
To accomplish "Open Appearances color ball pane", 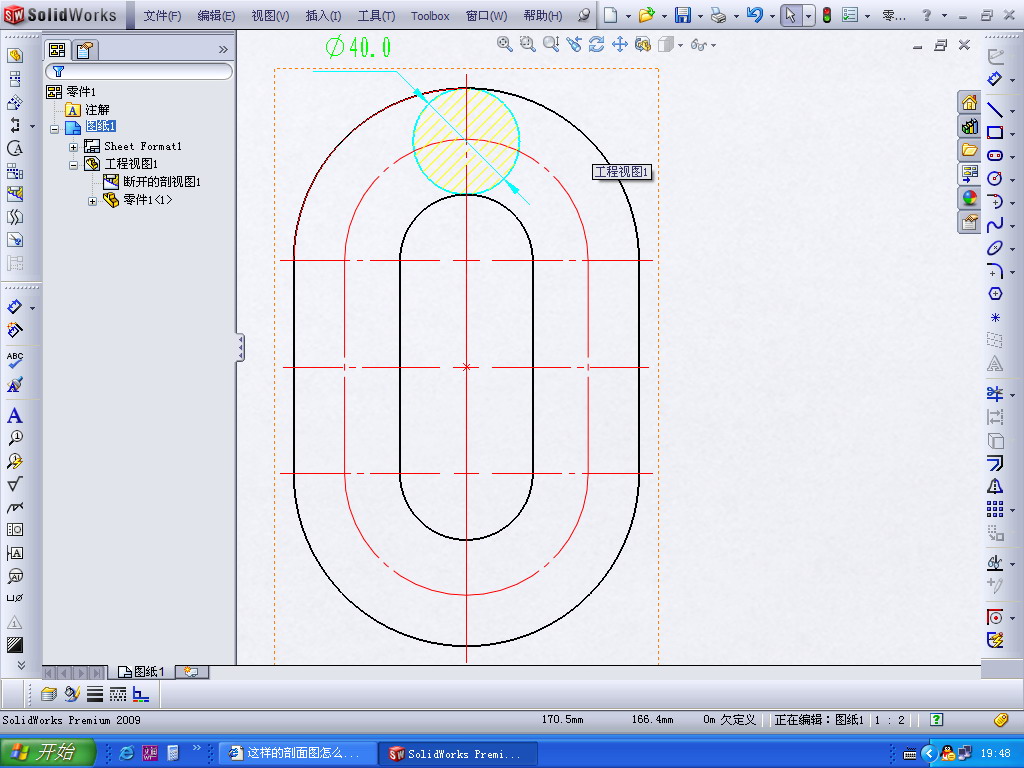I will (969, 198).
